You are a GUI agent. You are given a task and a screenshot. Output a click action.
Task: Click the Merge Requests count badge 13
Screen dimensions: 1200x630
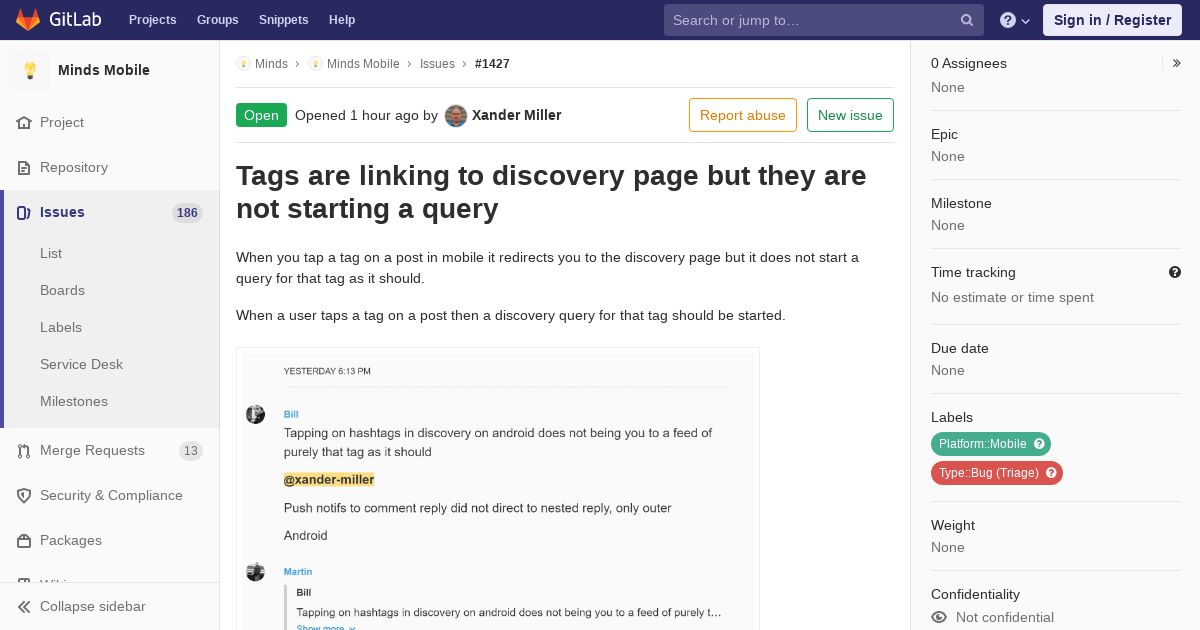coord(191,451)
